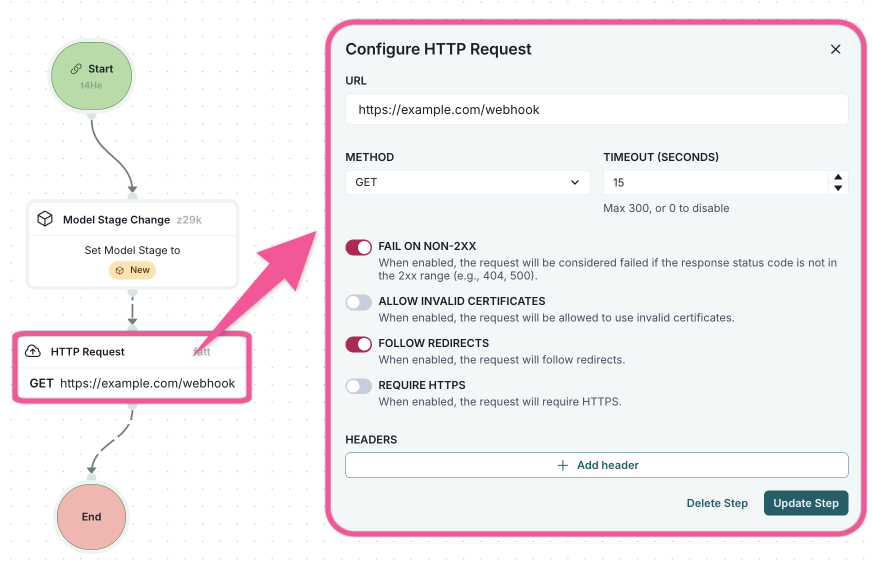Click the Update Step button
872x574 pixels.
tap(805, 503)
